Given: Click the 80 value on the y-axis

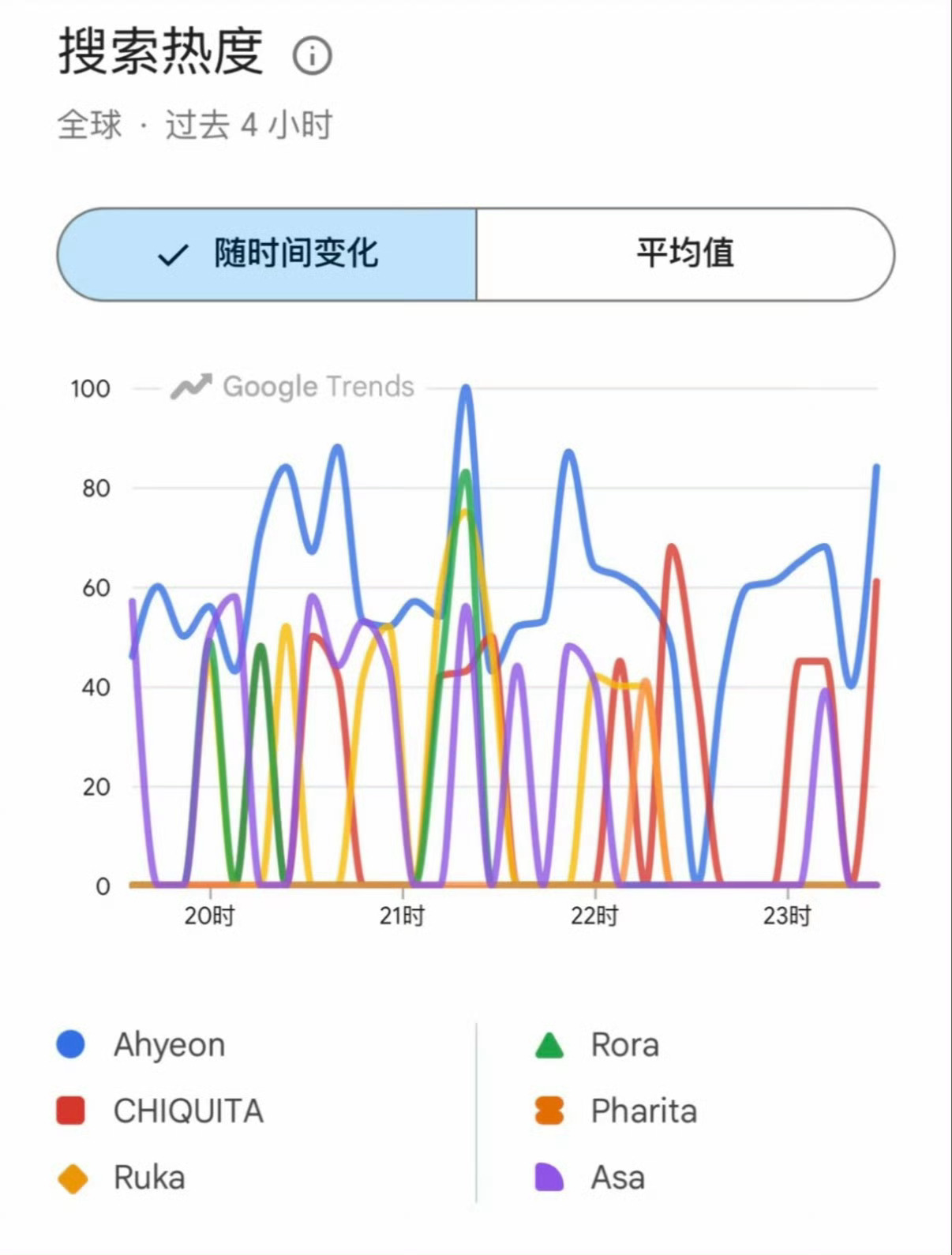Looking at the screenshot, I should coord(96,488).
